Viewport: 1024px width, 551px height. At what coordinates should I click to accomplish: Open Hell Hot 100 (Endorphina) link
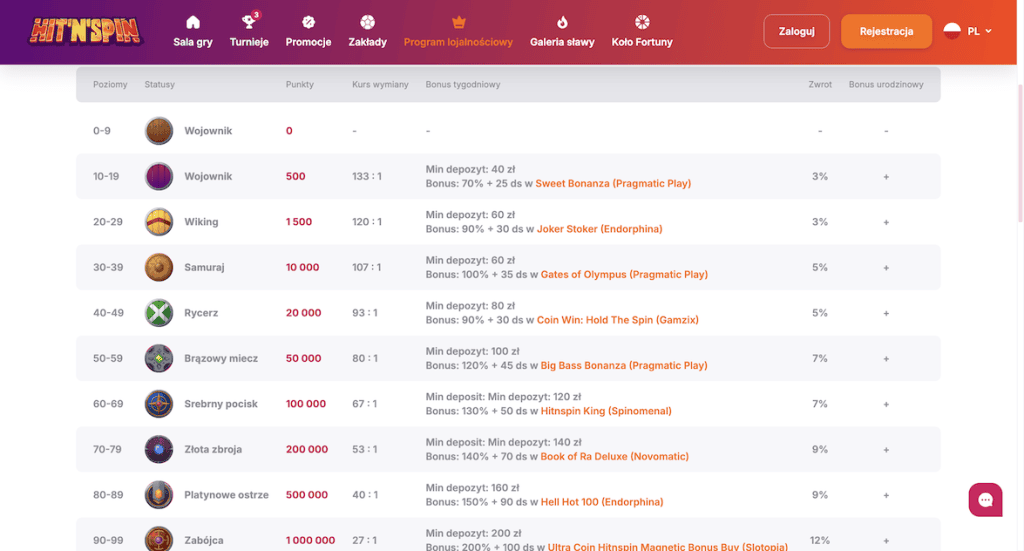(x=602, y=502)
